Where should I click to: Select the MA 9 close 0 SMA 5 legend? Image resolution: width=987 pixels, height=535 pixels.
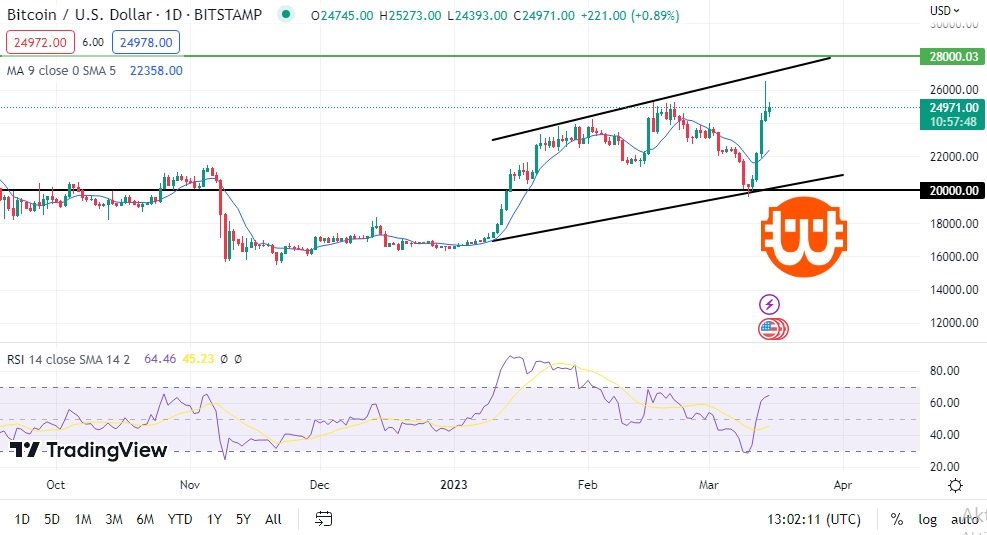click(61, 70)
